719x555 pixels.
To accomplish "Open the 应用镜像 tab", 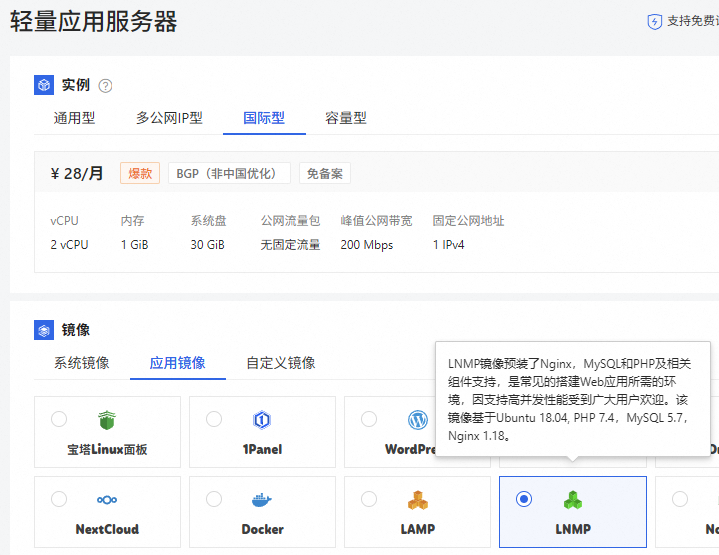I will coord(177,363).
